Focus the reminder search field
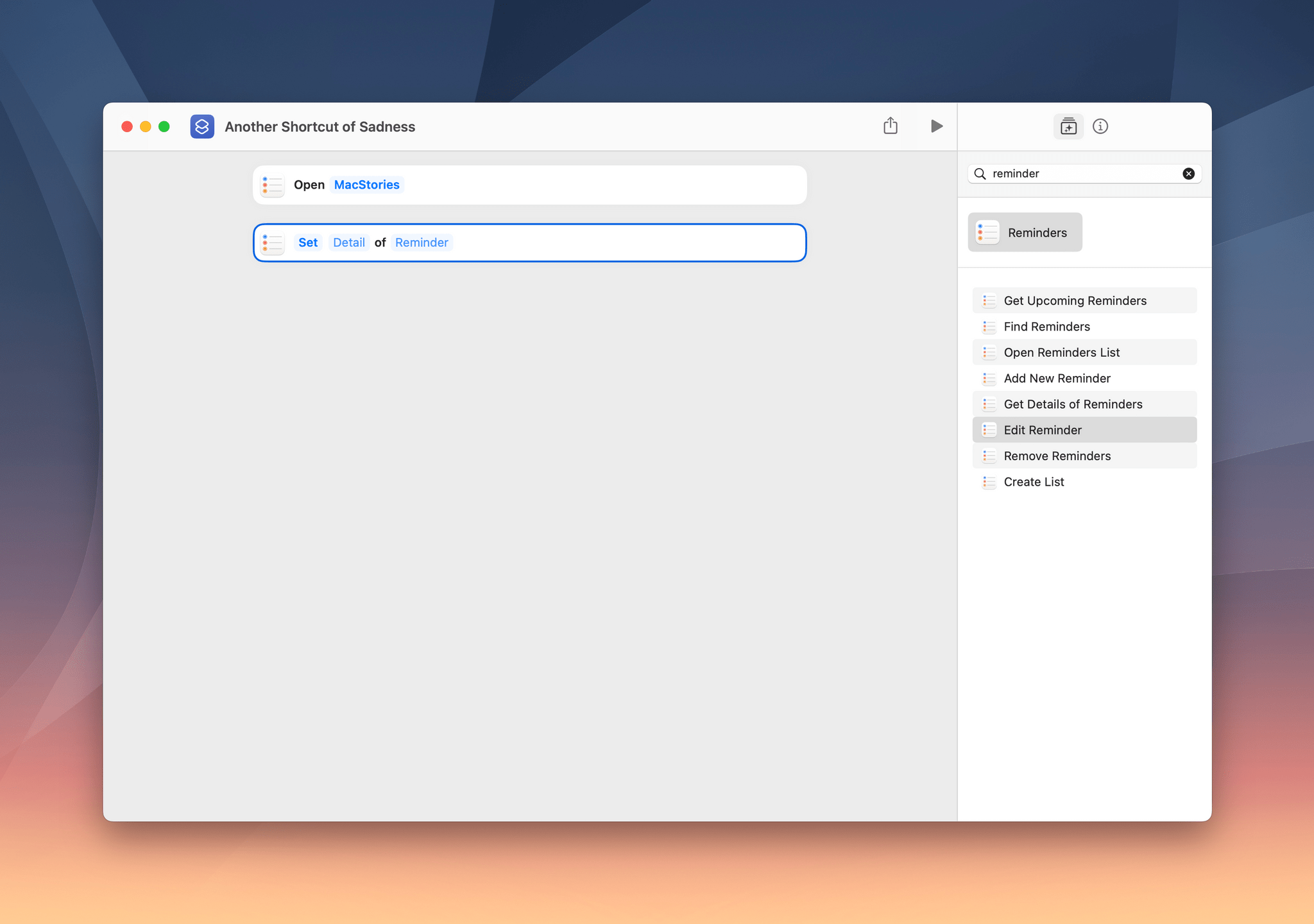1314x924 pixels. tap(1084, 173)
